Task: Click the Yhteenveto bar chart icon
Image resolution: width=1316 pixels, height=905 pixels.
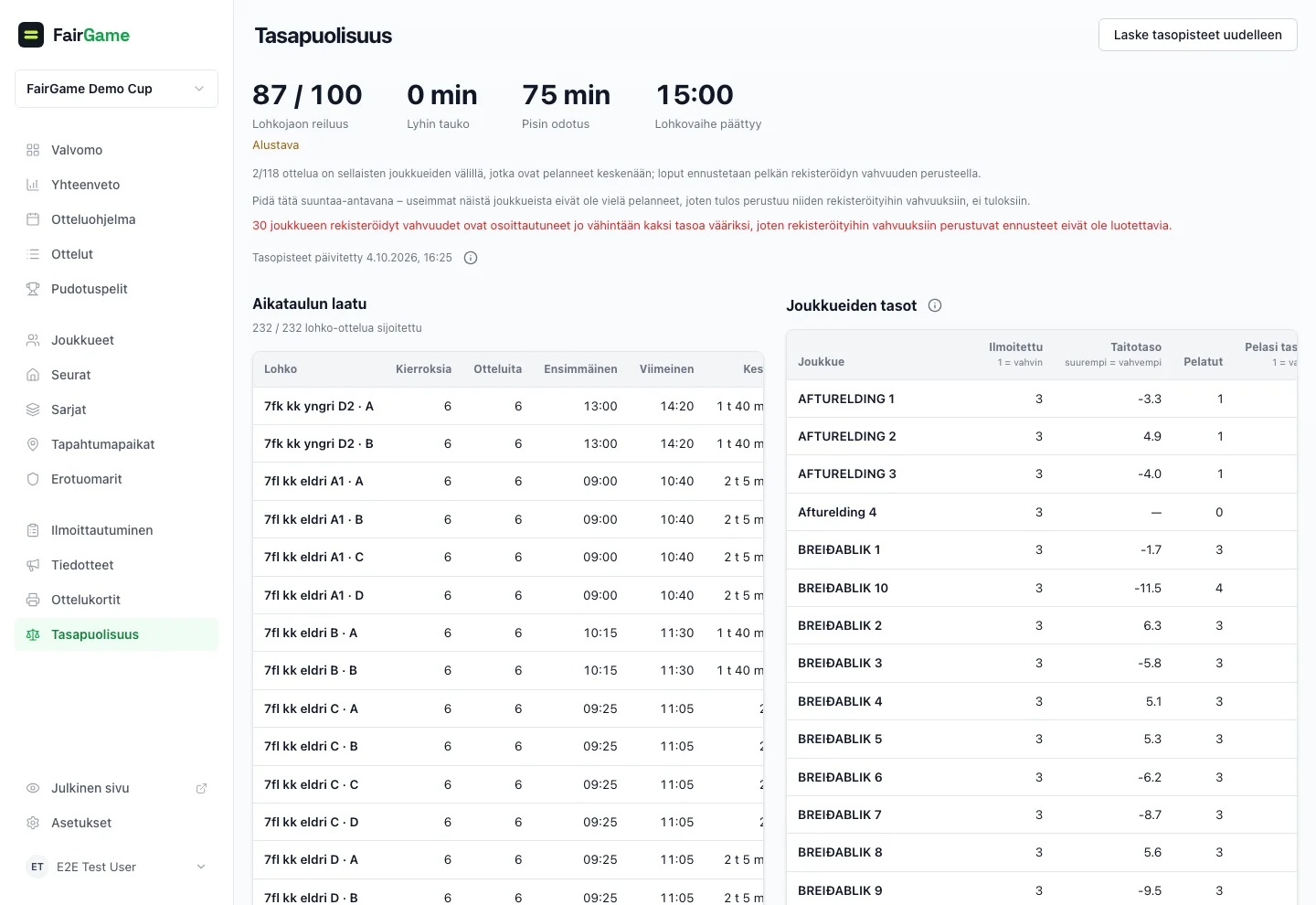Action: coord(33,185)
